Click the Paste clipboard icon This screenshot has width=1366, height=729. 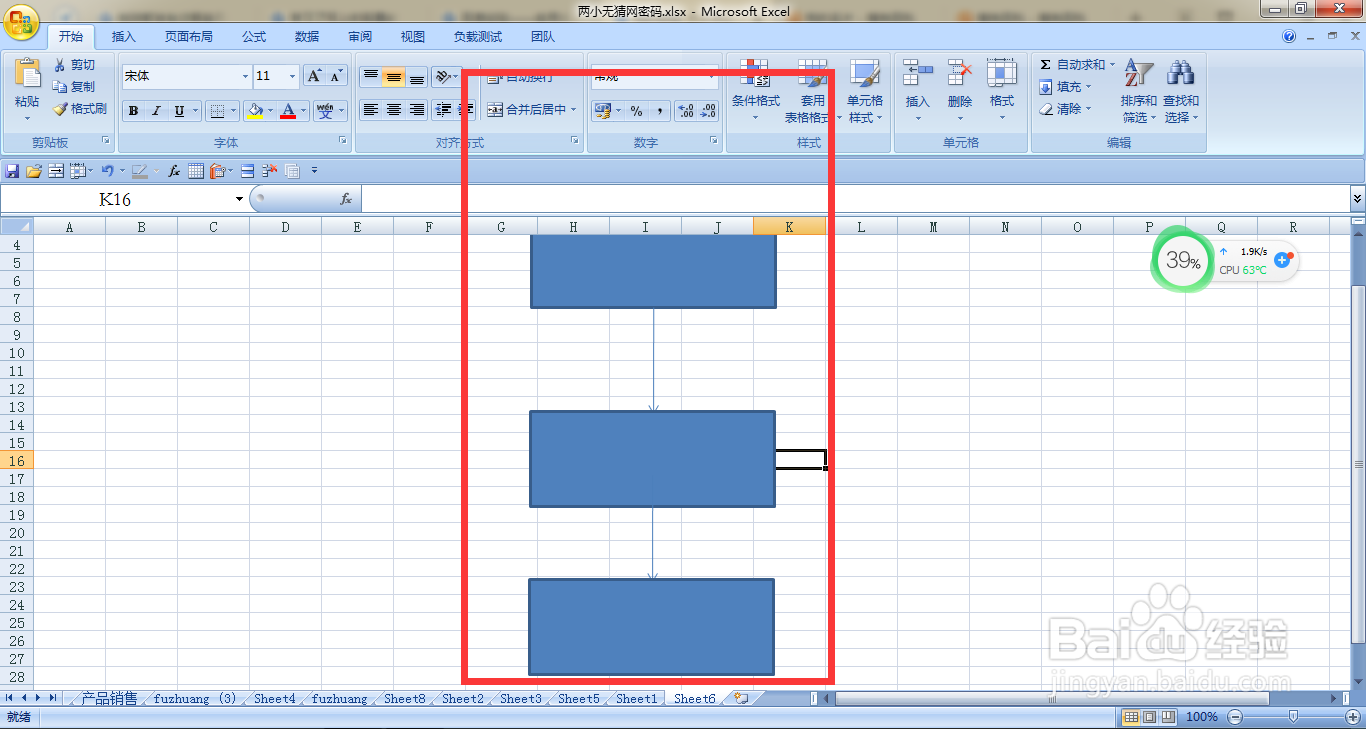(x=27, y=75)
